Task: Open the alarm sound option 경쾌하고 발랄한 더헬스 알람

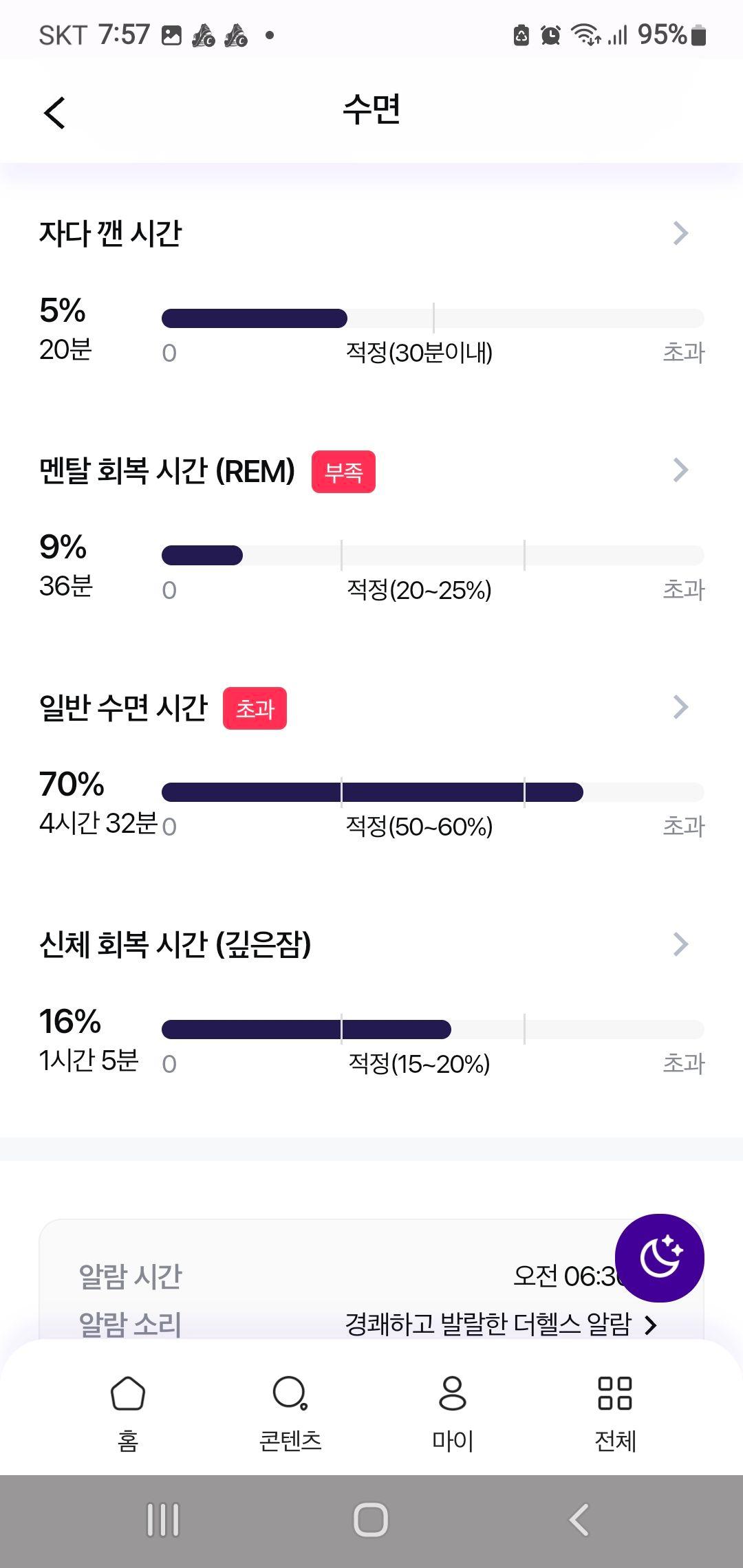Action: (x=501, y=1324)
